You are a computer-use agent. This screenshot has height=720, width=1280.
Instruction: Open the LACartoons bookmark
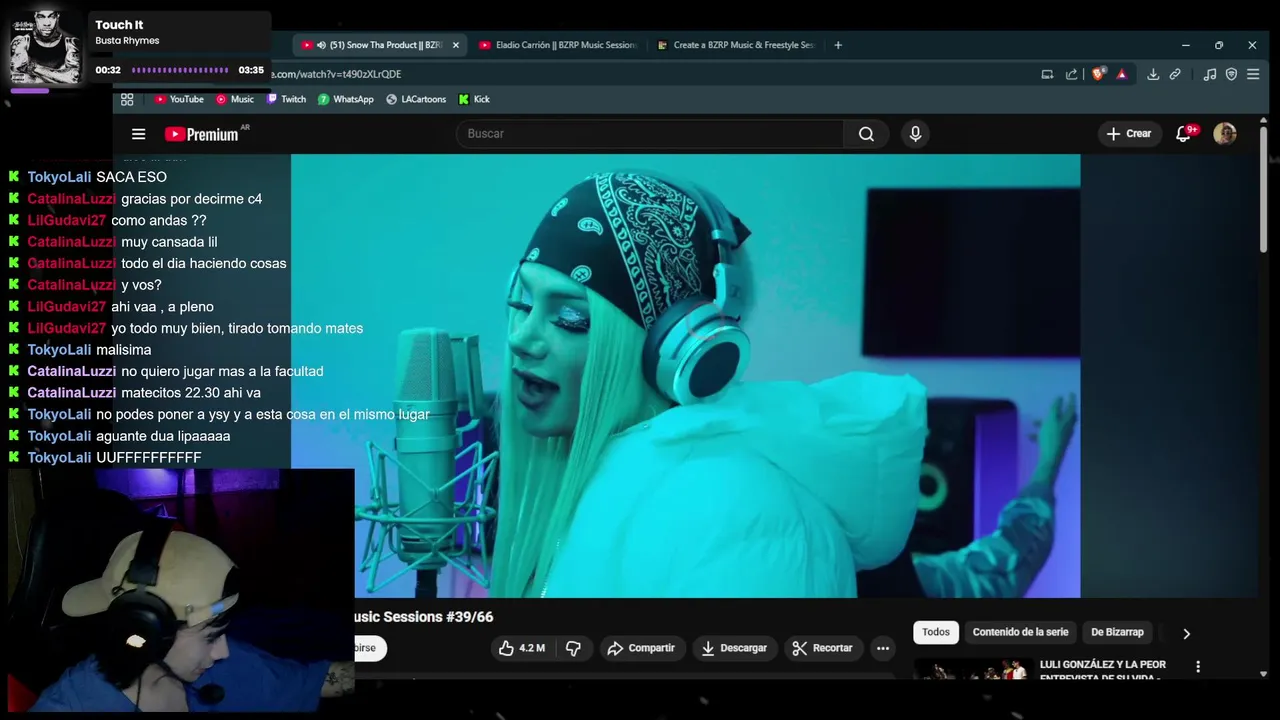coord(416,99)
